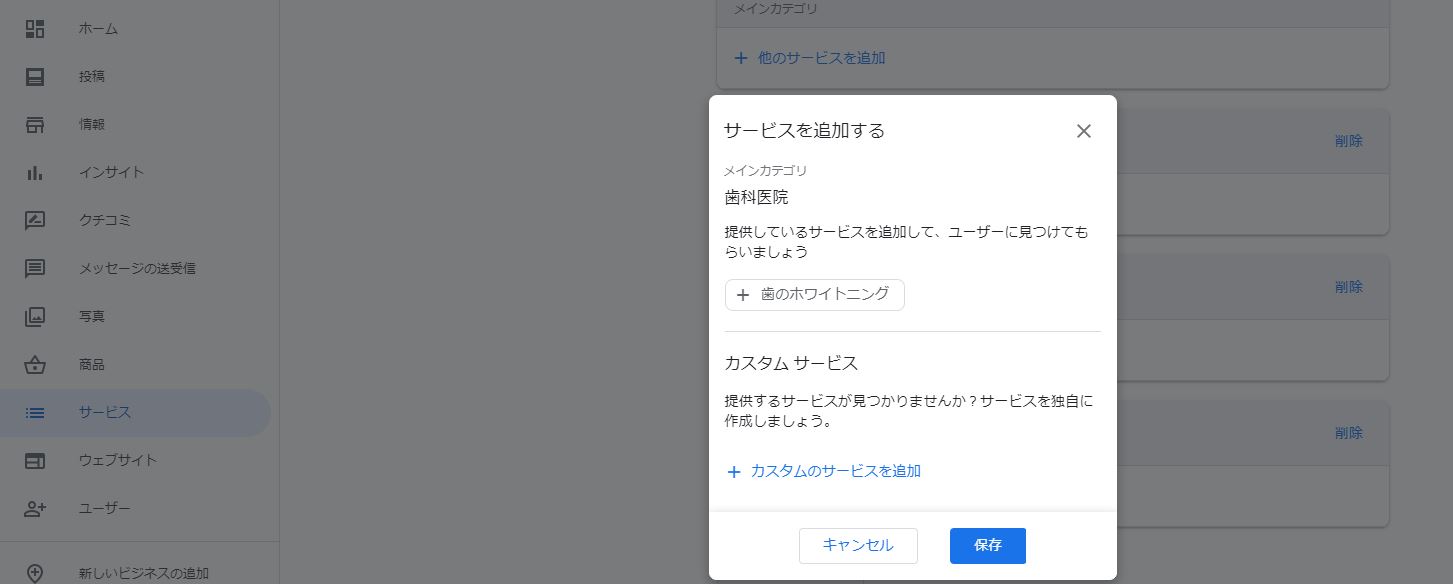Click the Reviews (クチコミ) icon
The width and height of the screenshot is (1453, 584).
click(35, 220)
